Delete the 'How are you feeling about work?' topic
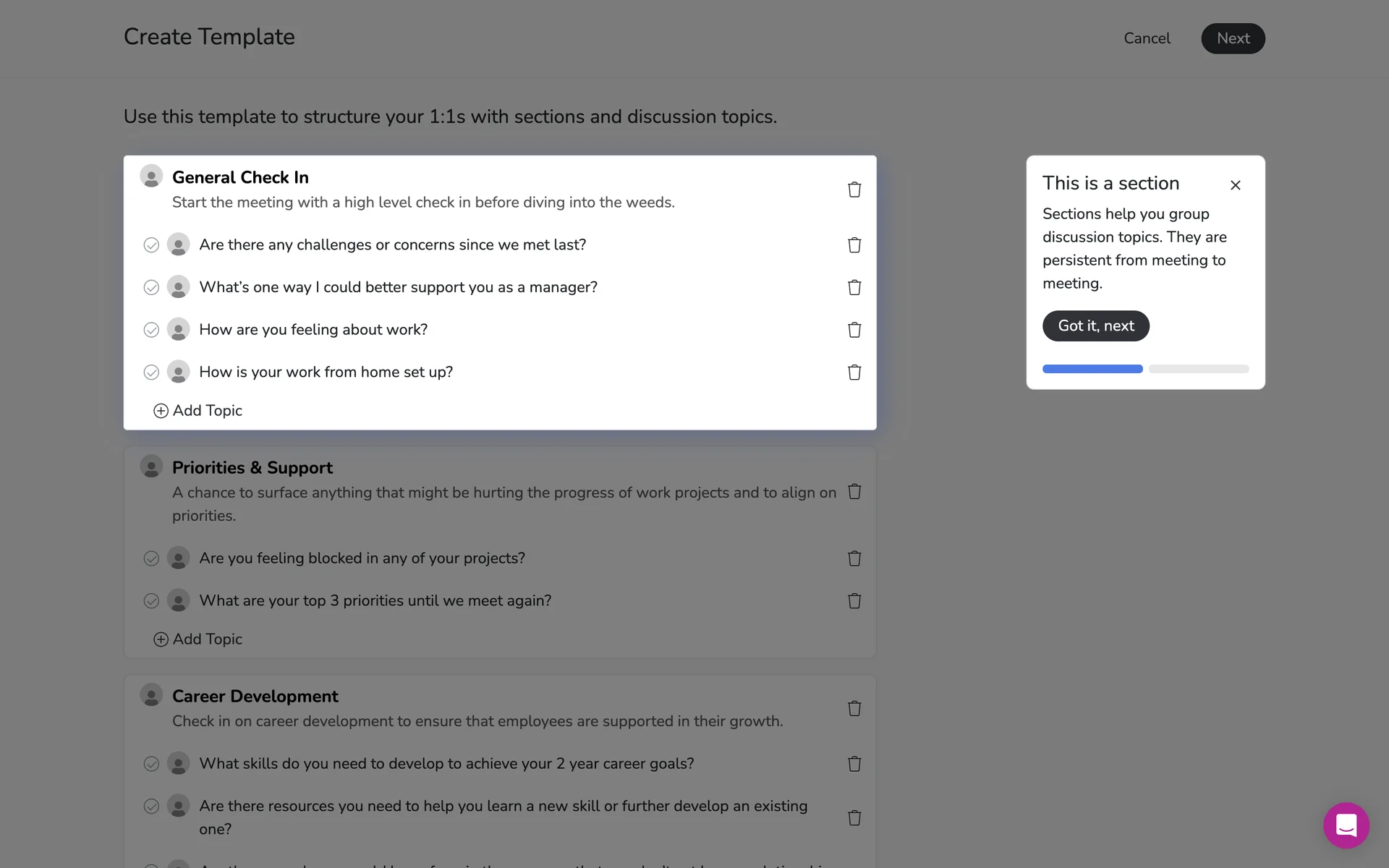Viewport: 1389px width, 868px height. pos(854,330)
